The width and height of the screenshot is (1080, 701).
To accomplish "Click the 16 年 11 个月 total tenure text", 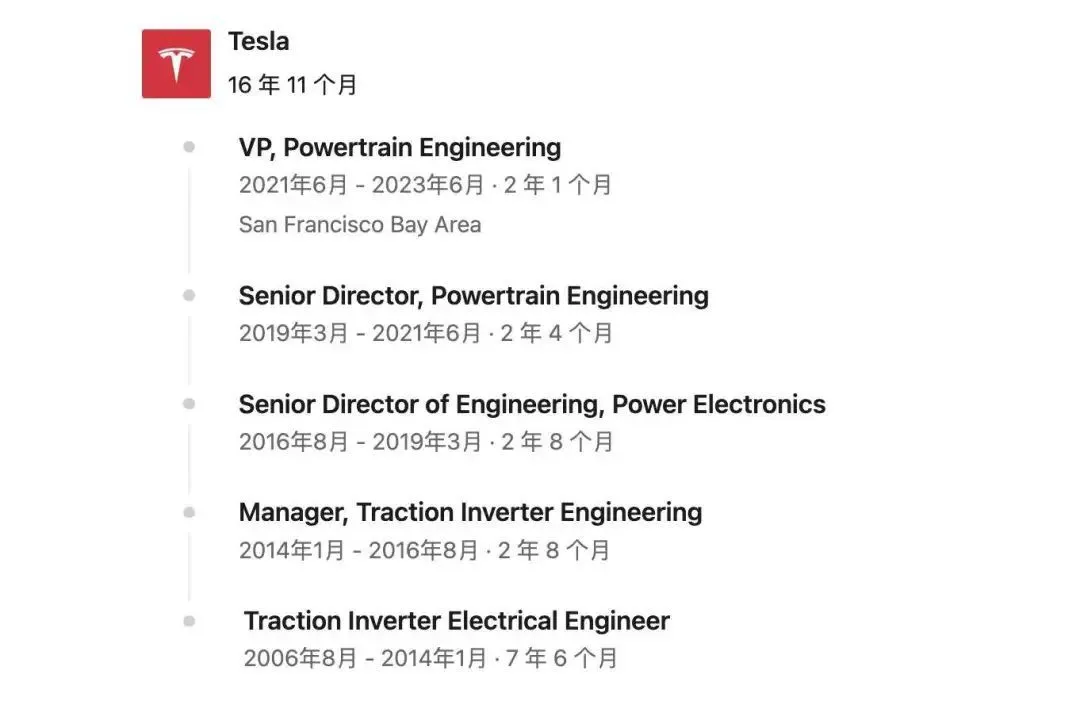I will click(x=292, y=85).
